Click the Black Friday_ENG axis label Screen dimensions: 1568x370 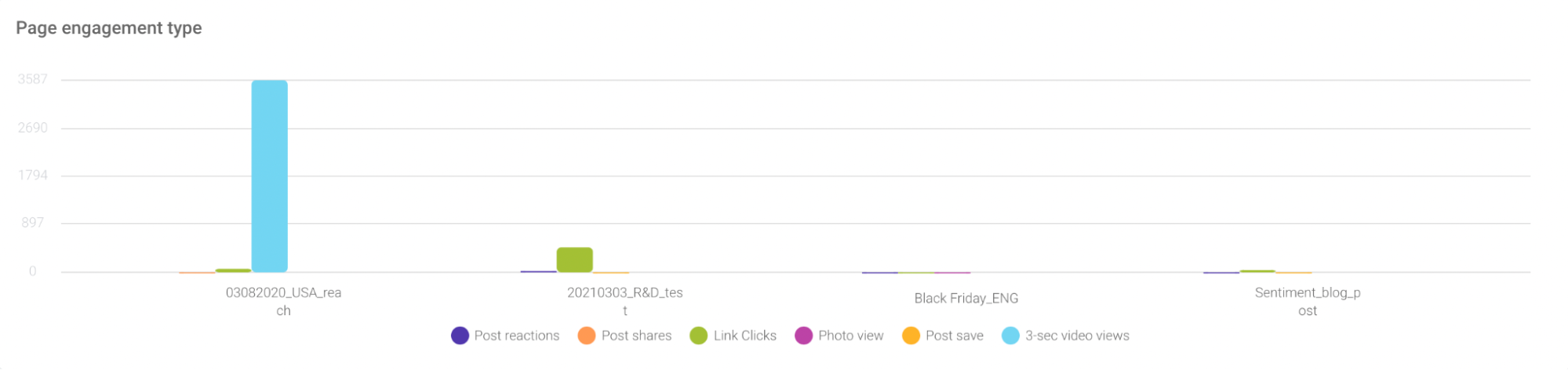pyautogui.click(x=966, y=298)
